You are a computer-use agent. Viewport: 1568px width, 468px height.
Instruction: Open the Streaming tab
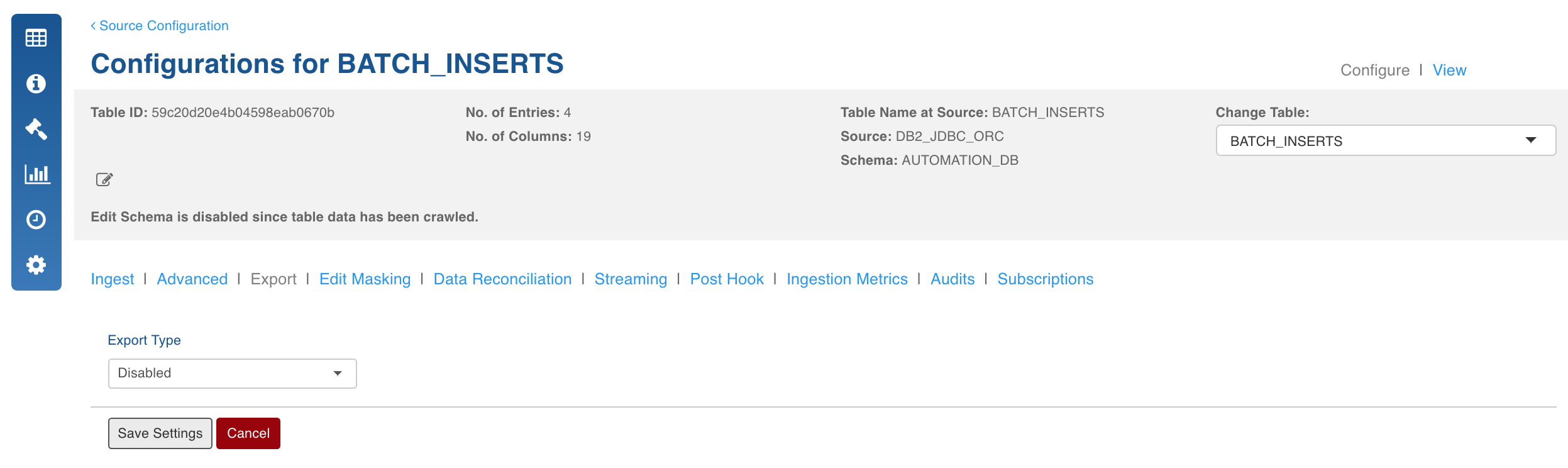(x=631, y=279)
